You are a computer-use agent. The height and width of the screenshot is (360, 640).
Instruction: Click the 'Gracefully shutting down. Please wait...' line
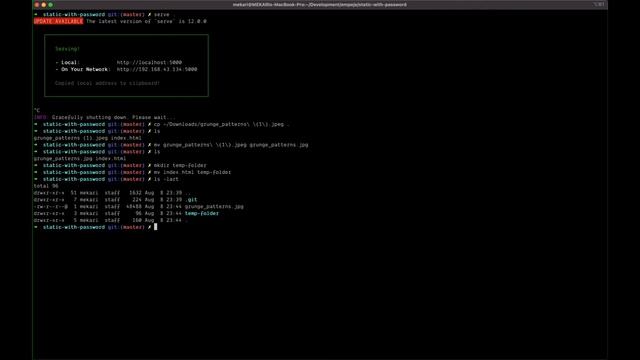[x=113, y=117]
